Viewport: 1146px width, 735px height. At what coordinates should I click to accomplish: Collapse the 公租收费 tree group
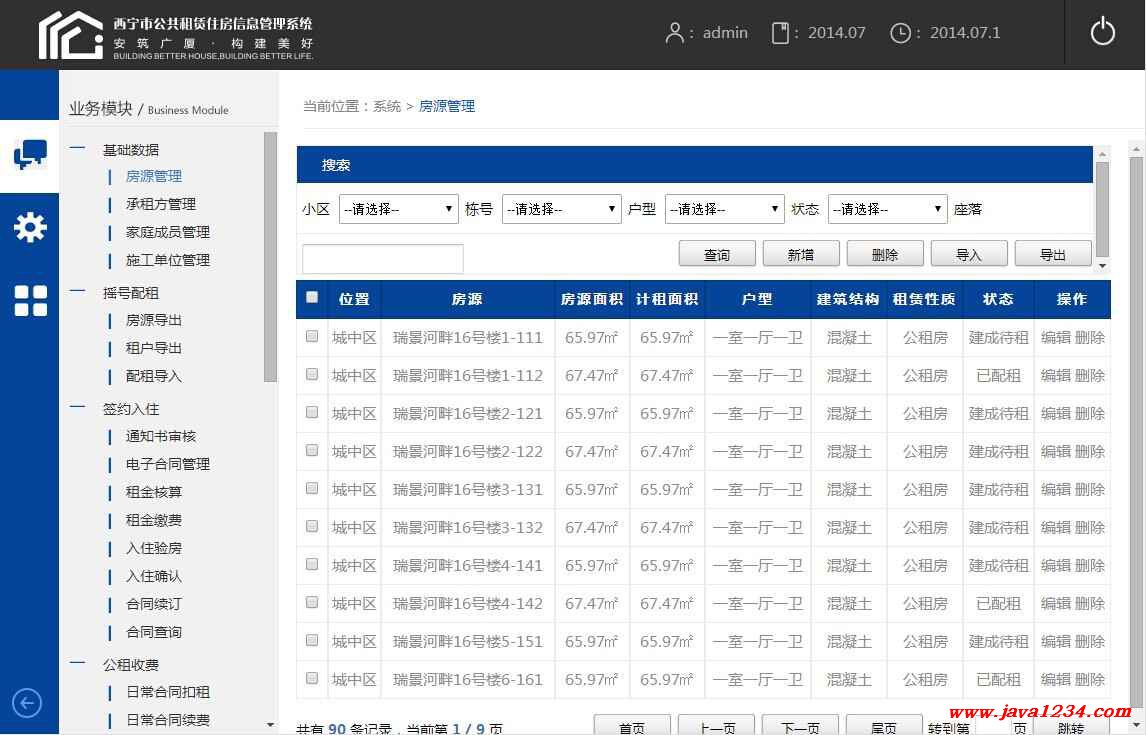click(77, 663)
